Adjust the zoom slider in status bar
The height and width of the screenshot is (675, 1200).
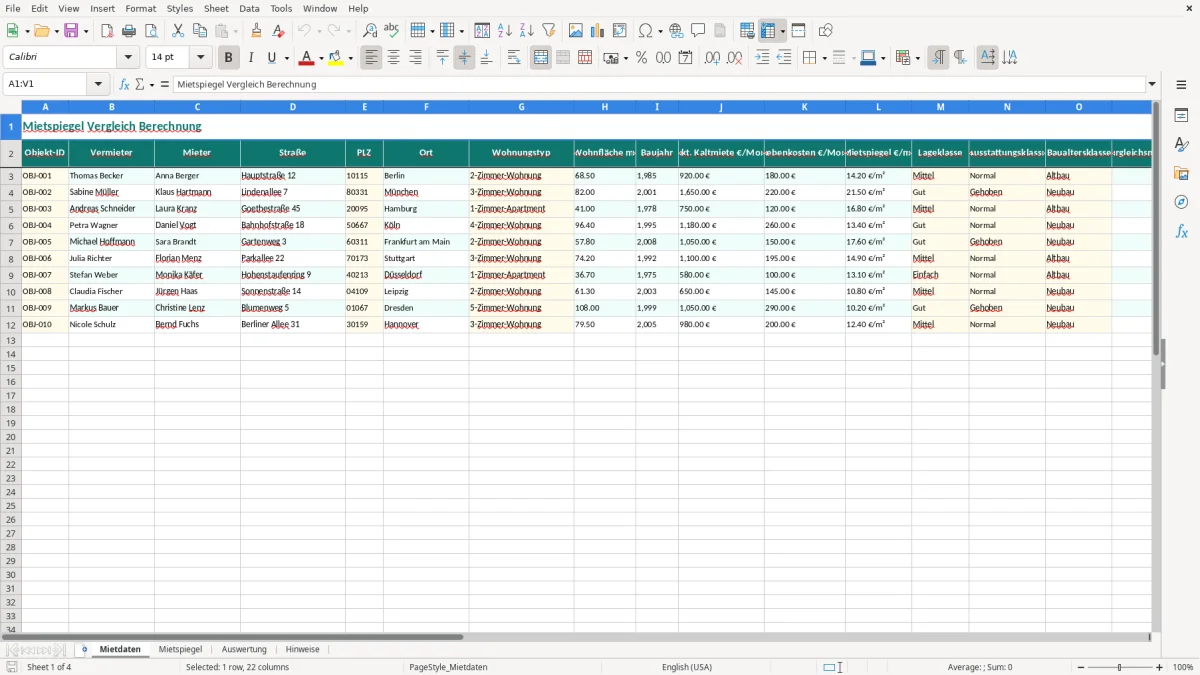[x=1120, y=667]
